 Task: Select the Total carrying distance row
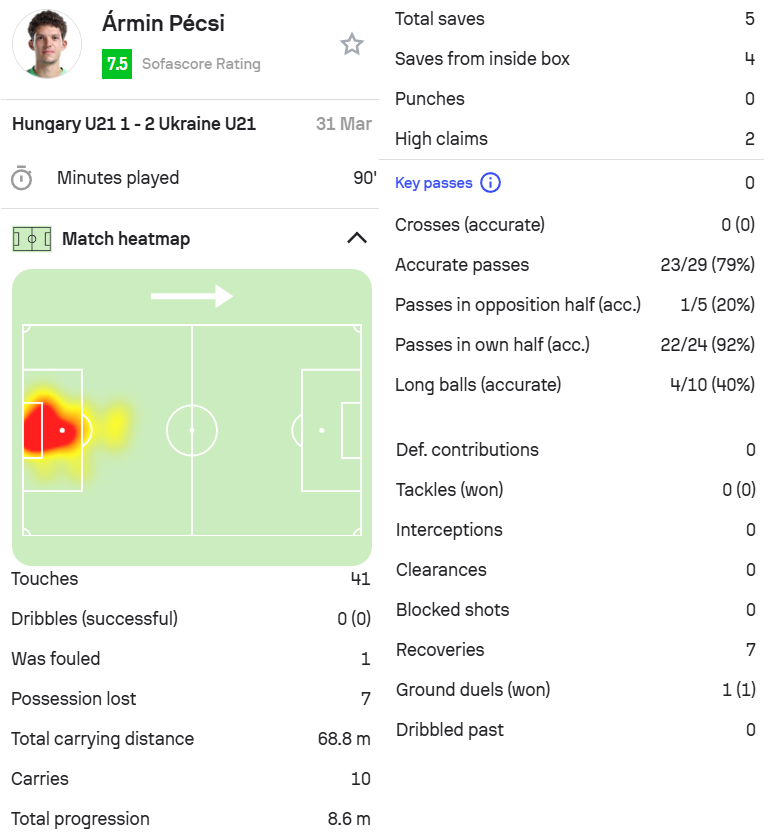coord(190,739)
